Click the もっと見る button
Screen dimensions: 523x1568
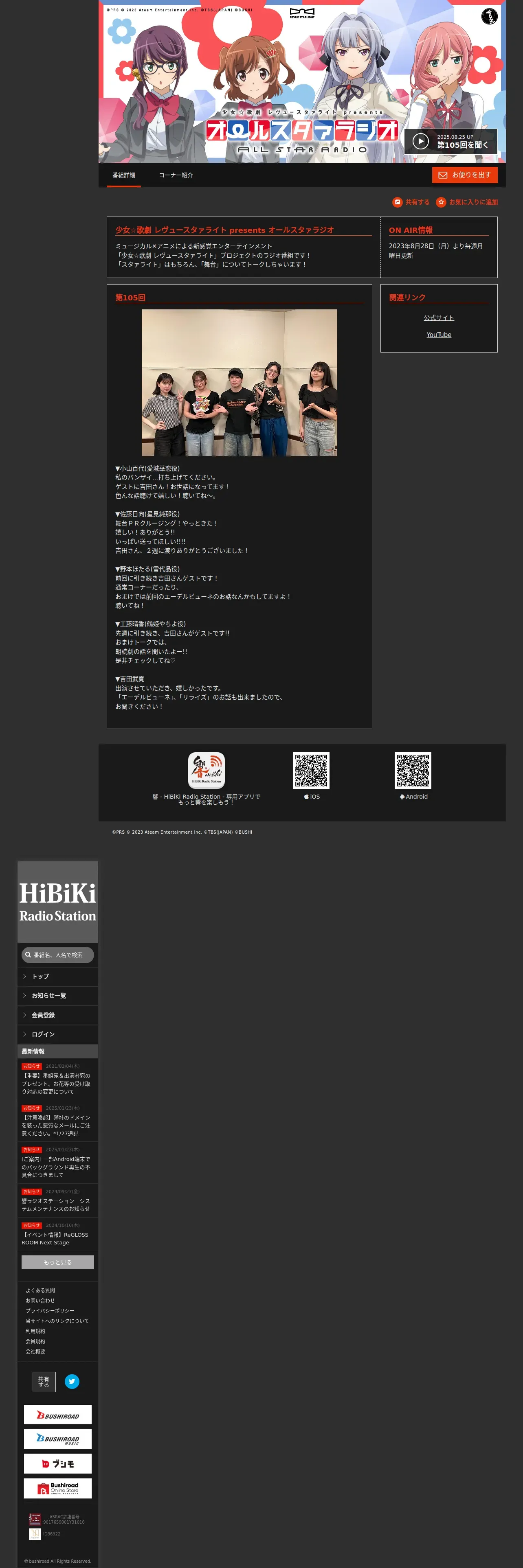tap(58, 1262)
